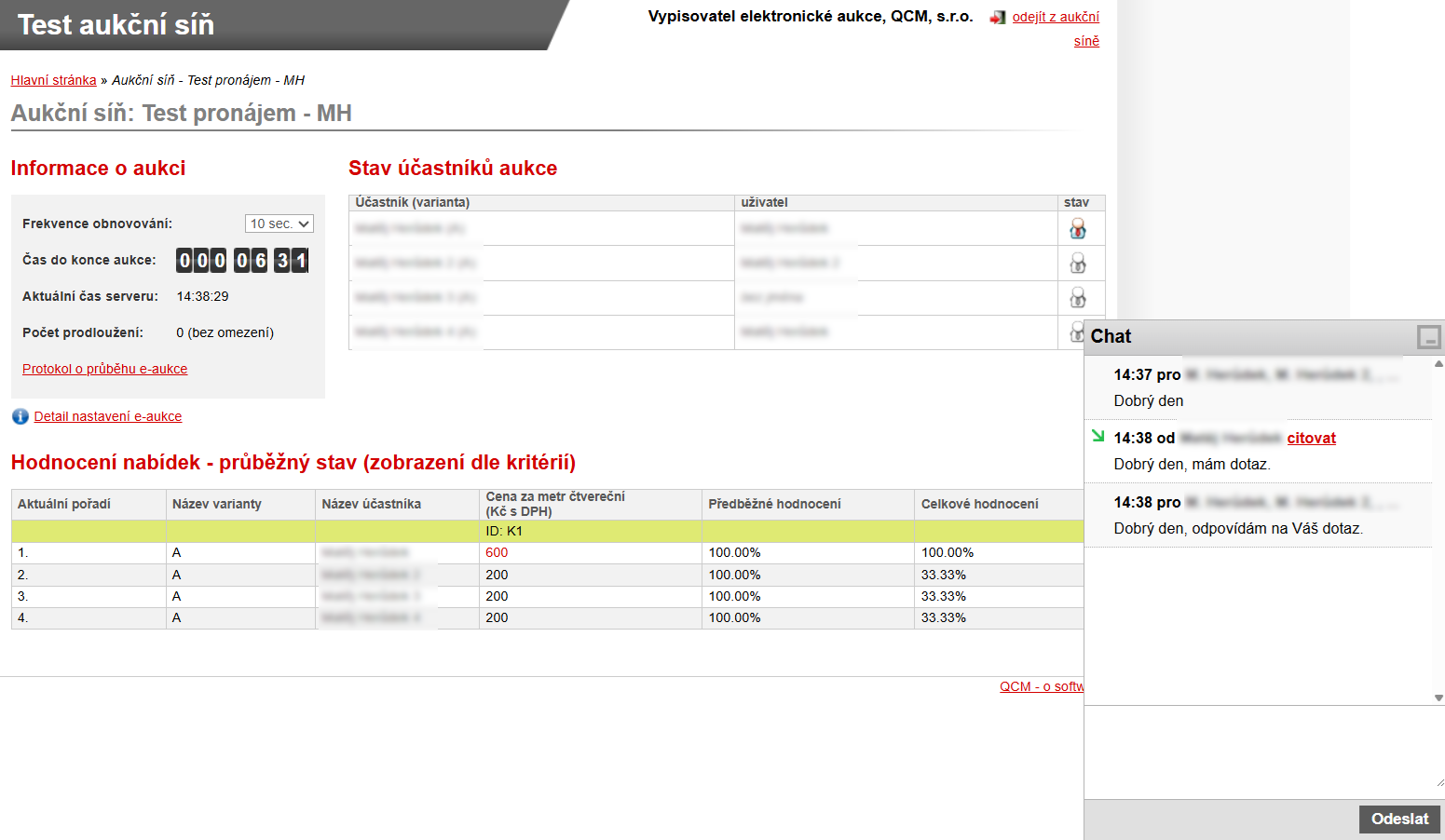The width and height of the screenshot is (1445, 840).
Task: Click the exit auction room door icon
Action: [998, 18]
